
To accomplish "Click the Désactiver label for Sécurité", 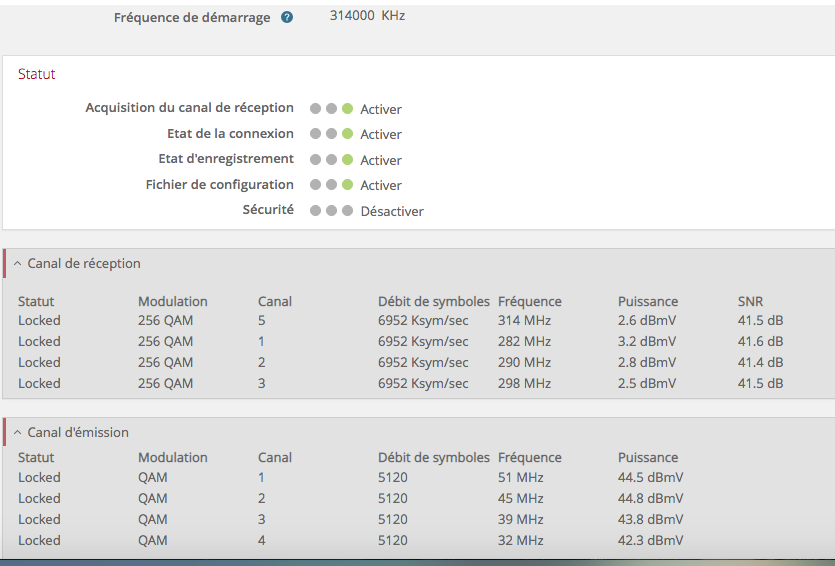I will coord(392,211).
